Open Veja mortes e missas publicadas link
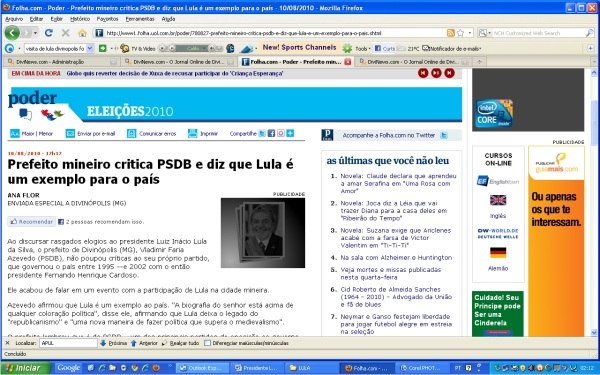This screenshot has height=375, width=600. pyautogui.click(x=391, y=273)
